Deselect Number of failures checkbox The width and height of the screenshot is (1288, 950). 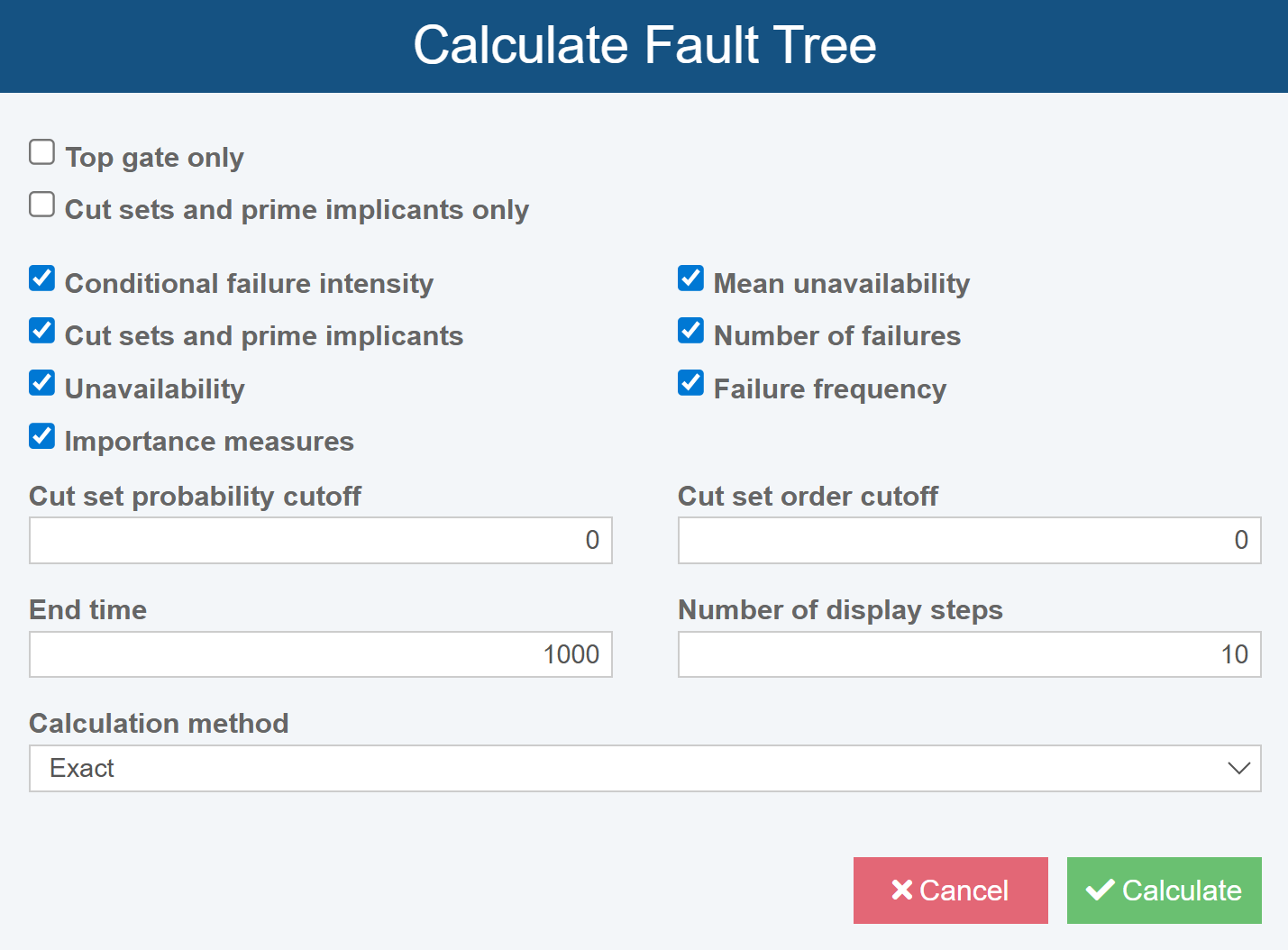[691, 331]
